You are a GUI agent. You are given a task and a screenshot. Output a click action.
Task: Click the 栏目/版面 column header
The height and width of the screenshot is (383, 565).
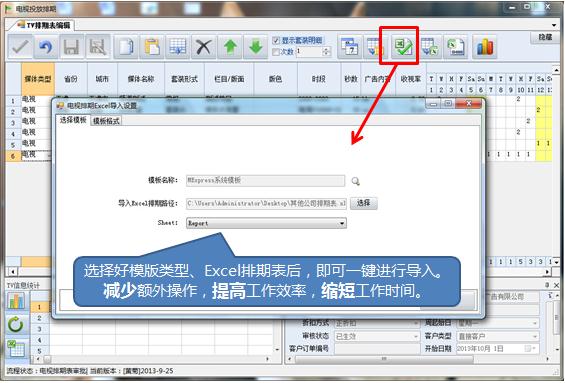(x=229, y=79)
